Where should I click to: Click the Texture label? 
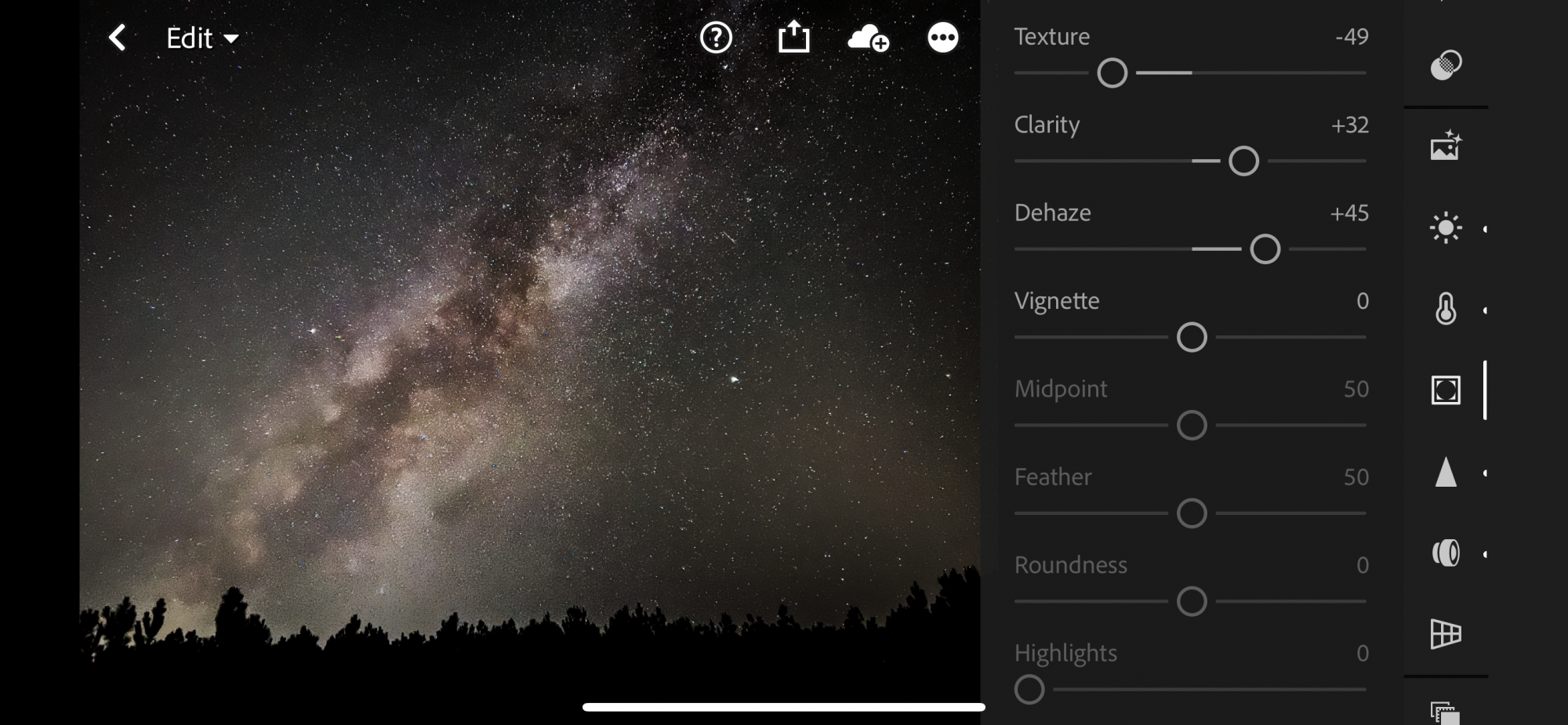[1051, 37]
